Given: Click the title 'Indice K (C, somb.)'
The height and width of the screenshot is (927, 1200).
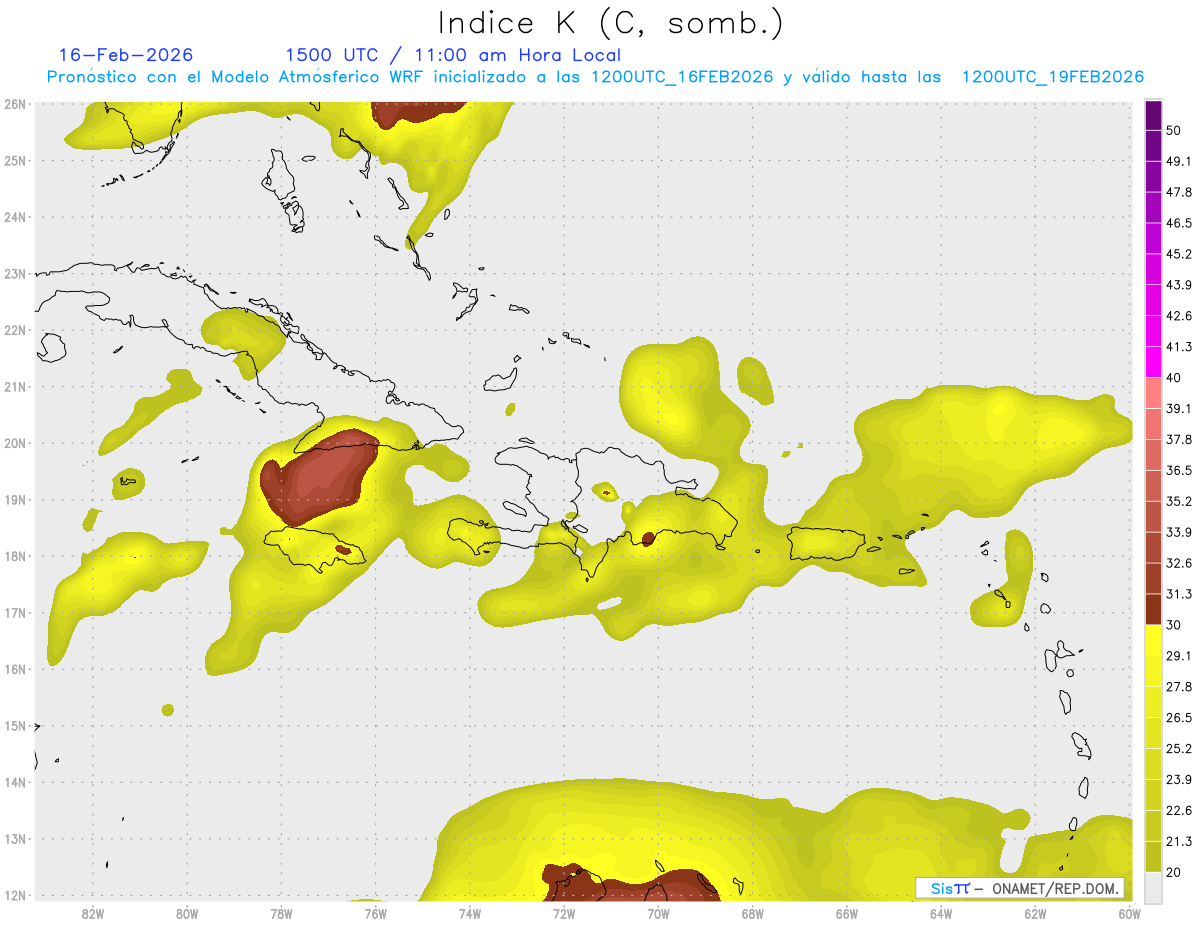Looking at the screenshot, I should [x=612, y=22].
